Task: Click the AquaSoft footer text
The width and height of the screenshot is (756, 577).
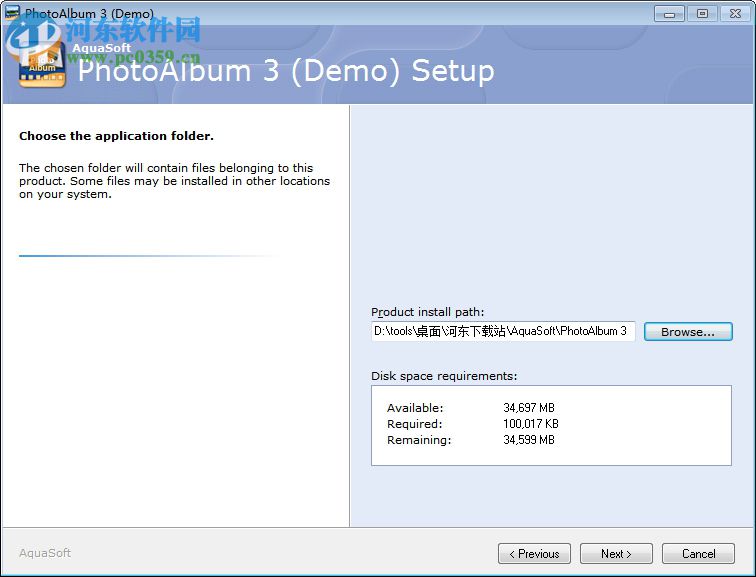Action: point(45,553)
